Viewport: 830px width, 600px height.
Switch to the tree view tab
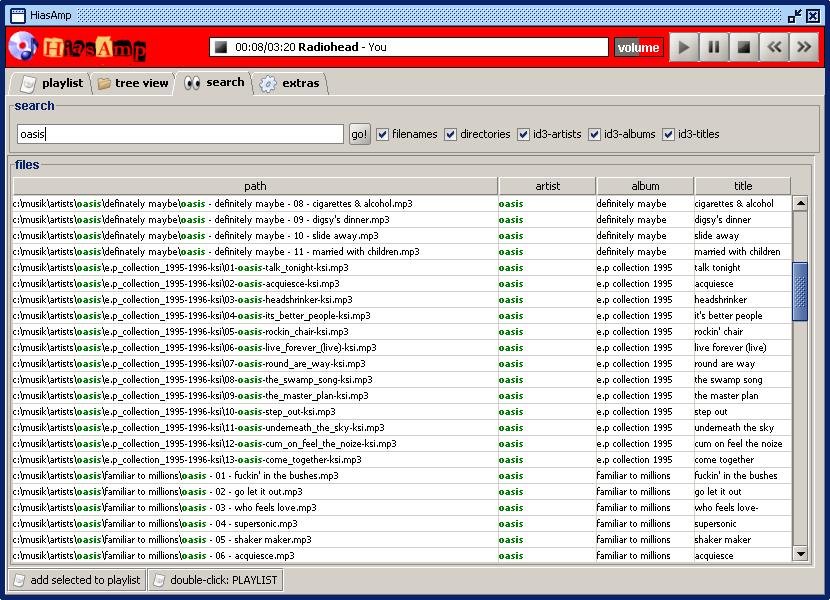pos(133,83)
